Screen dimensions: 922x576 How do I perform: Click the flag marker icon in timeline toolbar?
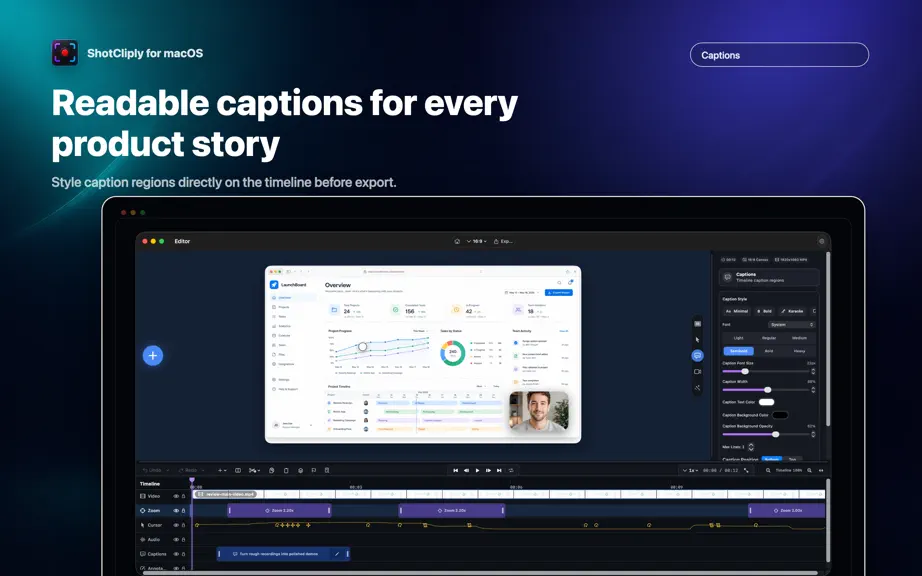coord(314,470)
